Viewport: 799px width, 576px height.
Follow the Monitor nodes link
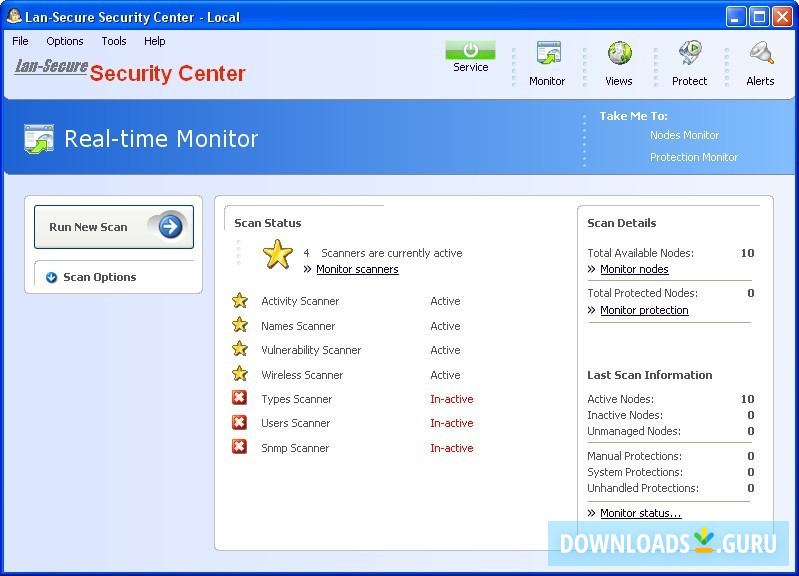tap(634, 269)
